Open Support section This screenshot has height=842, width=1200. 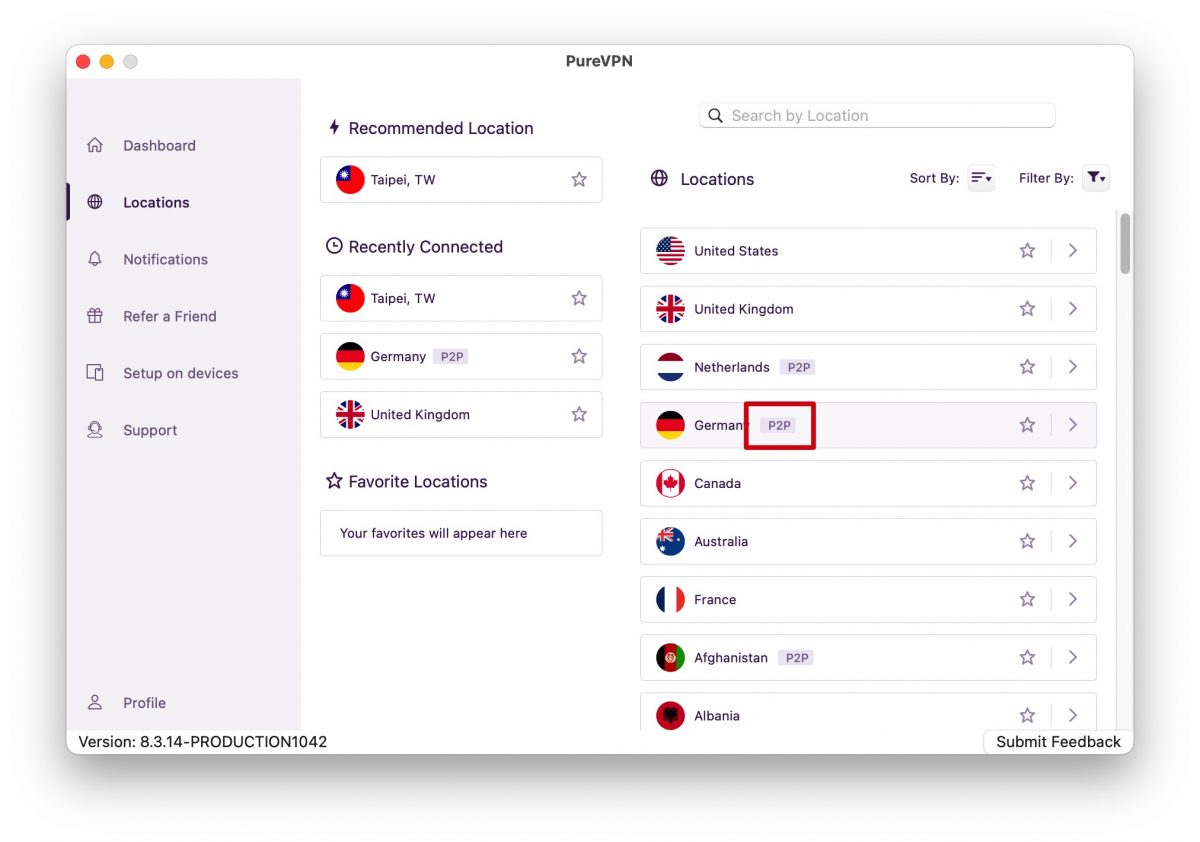point(150,430)
